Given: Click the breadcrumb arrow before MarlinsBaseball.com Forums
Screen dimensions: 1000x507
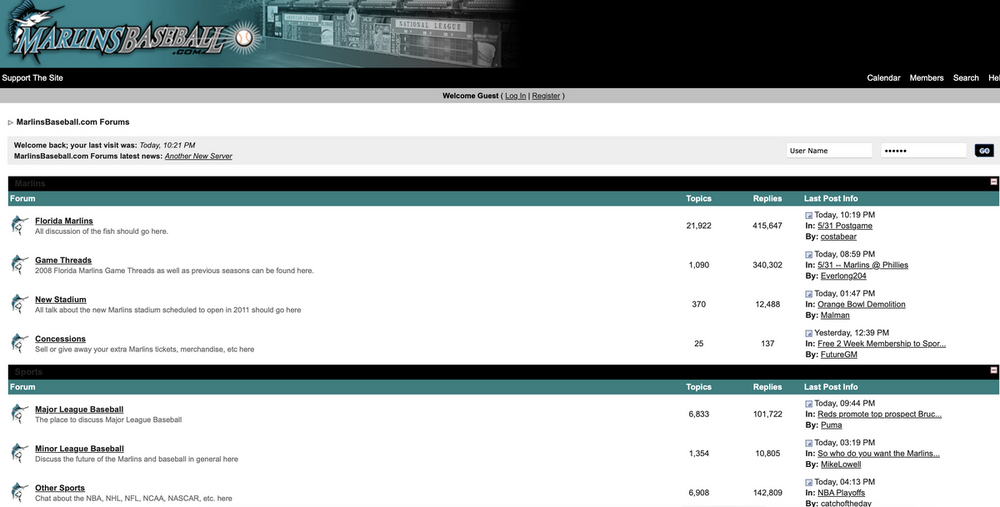Looking at the screenshot, I should click(x=10, y=122).
